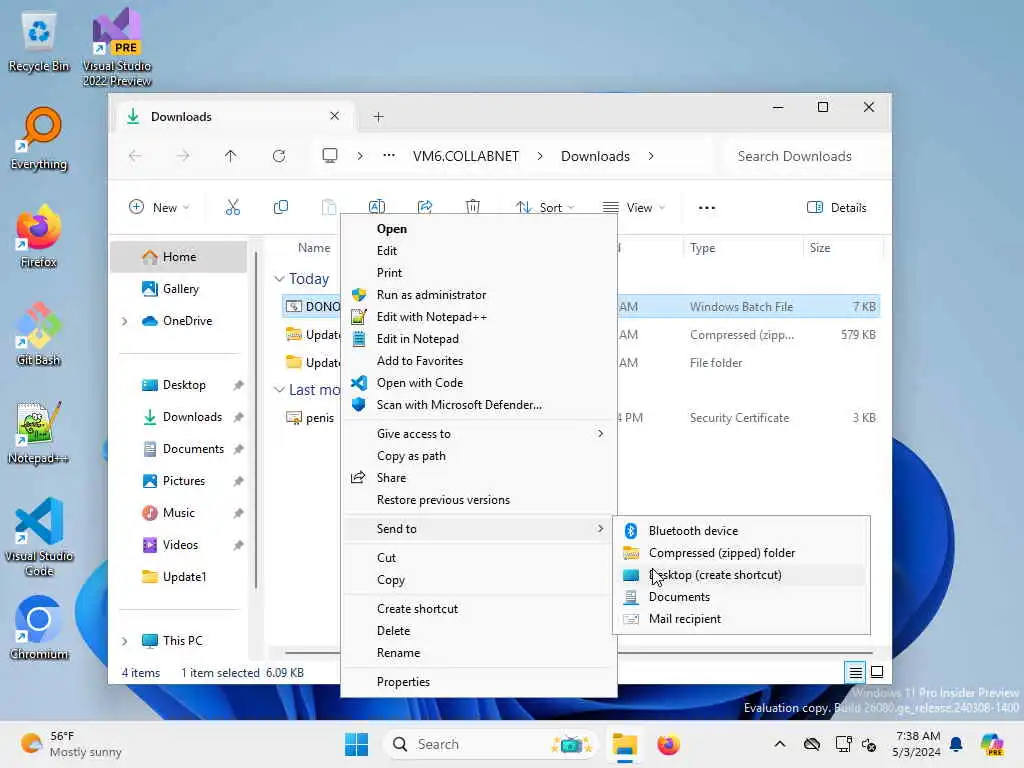Open Recycle Bin desktop icon
The image size is (1024, 768).
pyautogui.click(x=39, y=42)
